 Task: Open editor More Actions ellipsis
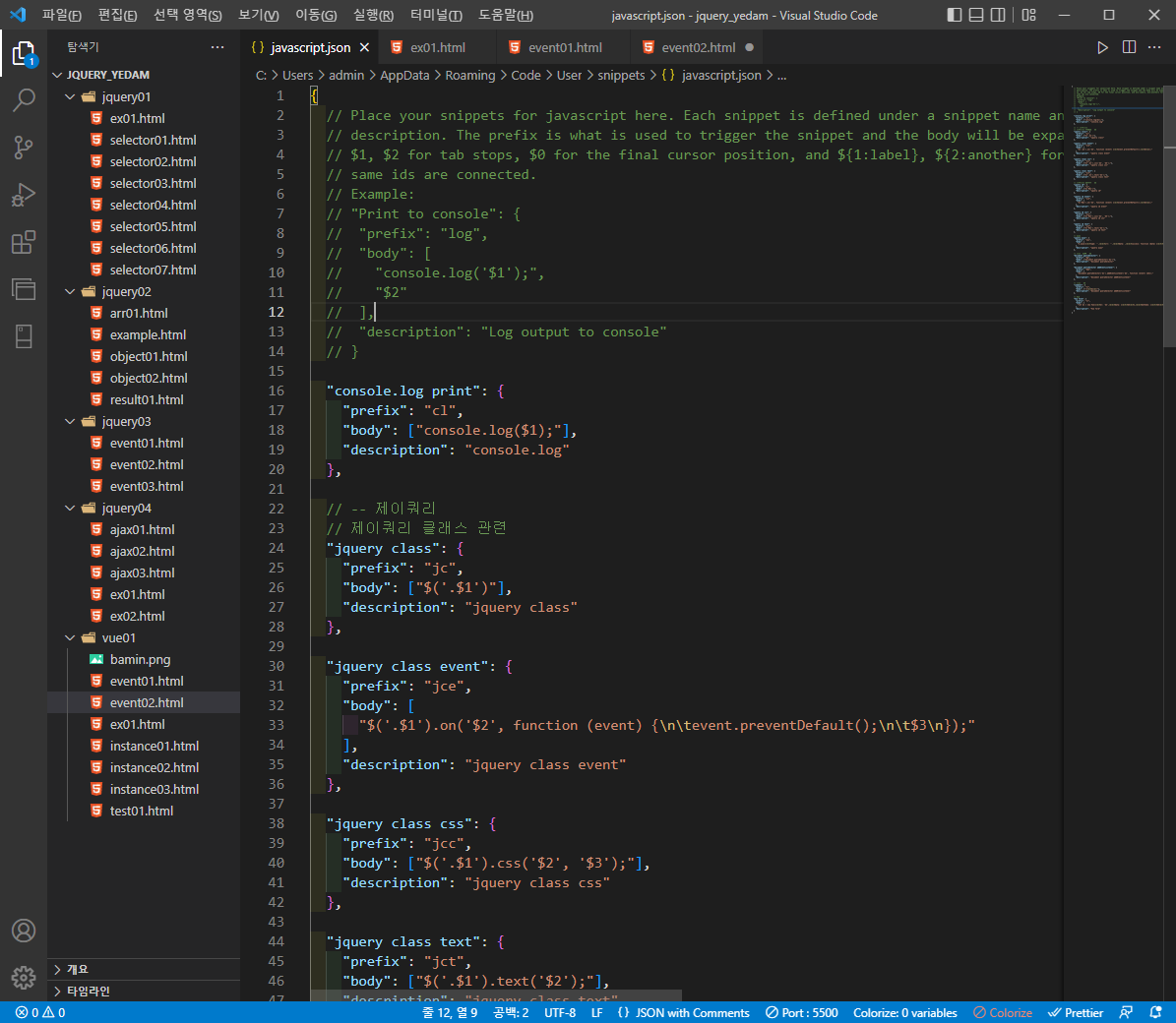1154,47
